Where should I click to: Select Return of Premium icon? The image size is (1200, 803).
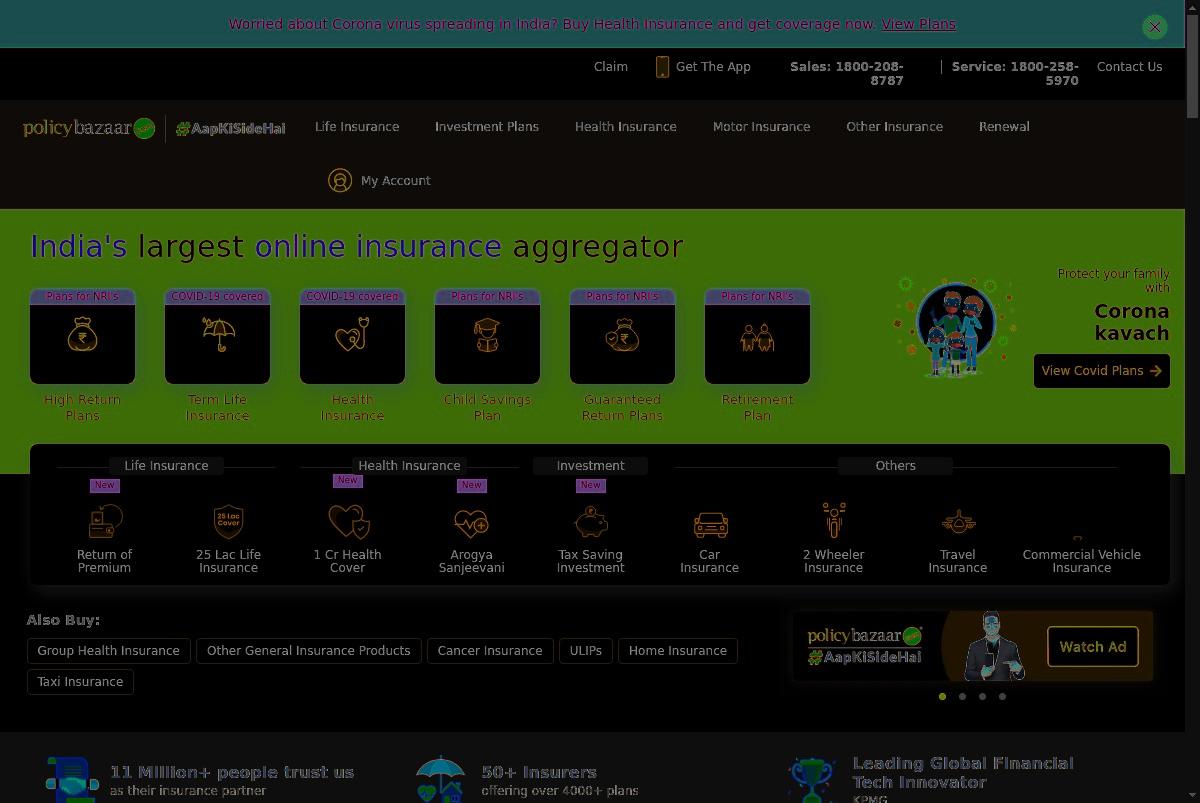click(x=105, y=521)
